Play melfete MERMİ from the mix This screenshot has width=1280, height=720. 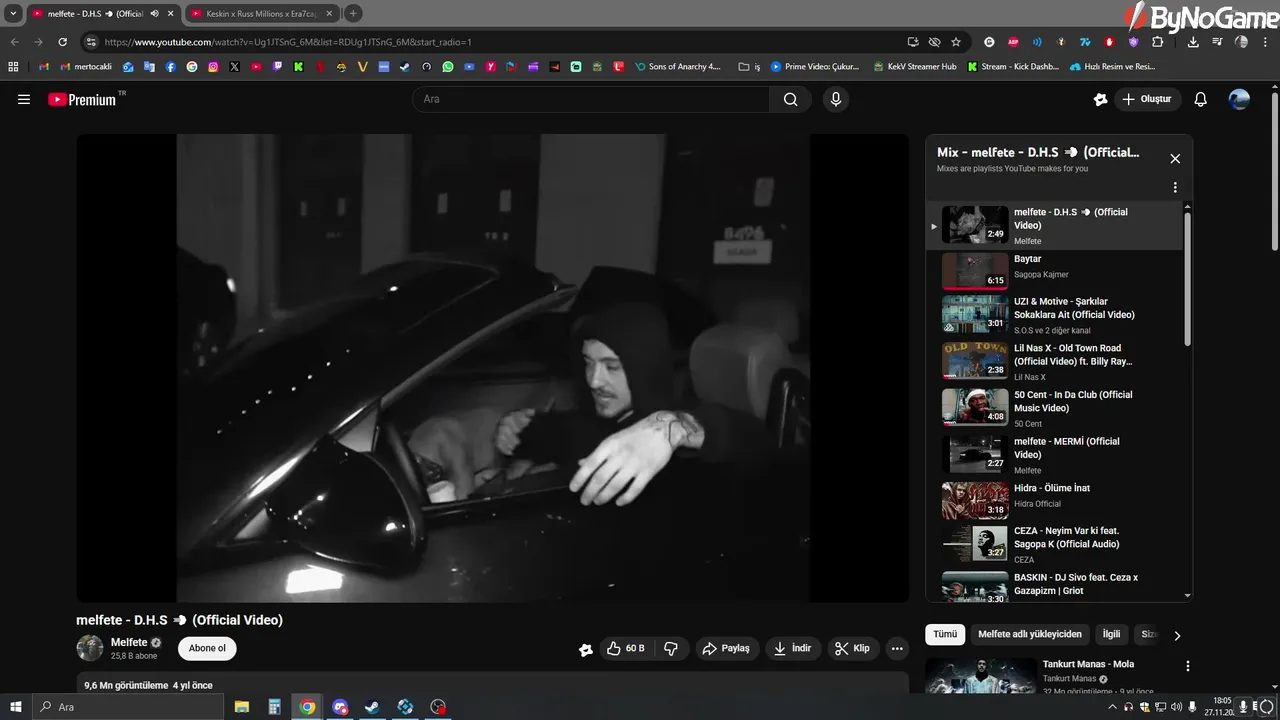pyautogui.click(x=1055, y=454)
